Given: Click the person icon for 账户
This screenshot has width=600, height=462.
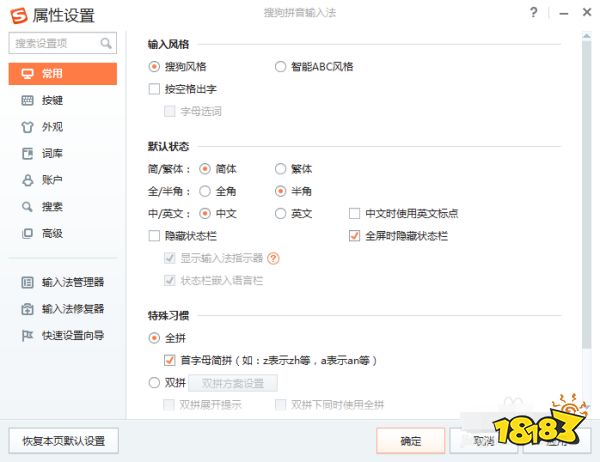Looking at the screenshot, I should click(27, 180).
